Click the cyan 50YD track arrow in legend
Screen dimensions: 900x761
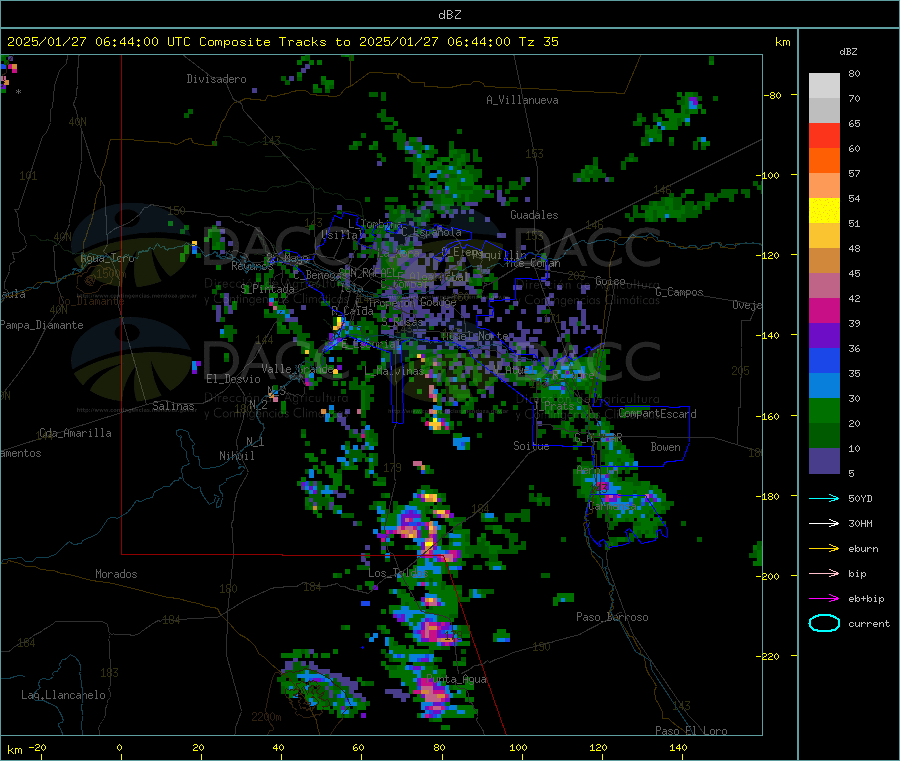(824, 498)
